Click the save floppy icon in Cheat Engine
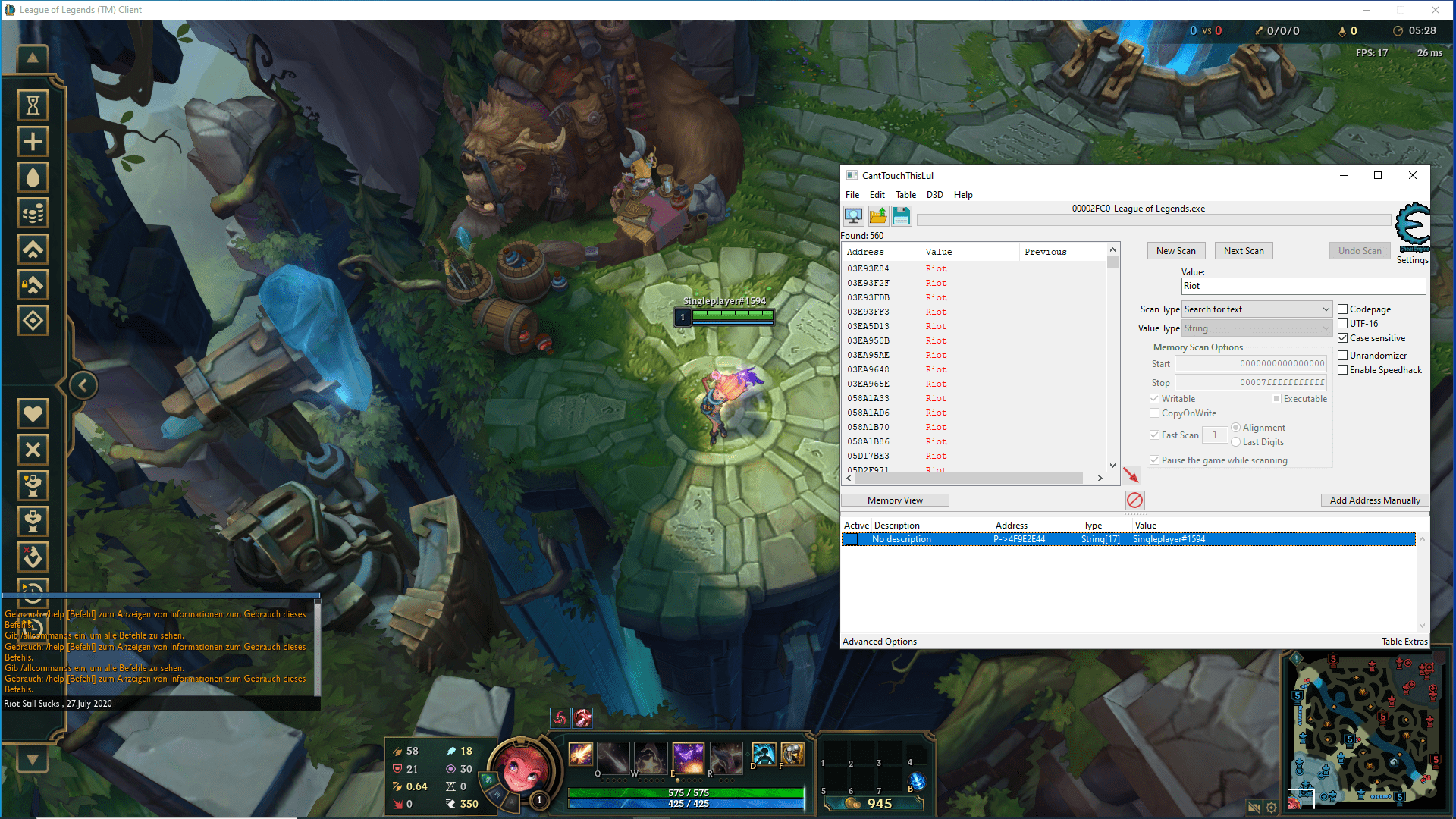The image size is (1456, 819). [x=901, y=216]
